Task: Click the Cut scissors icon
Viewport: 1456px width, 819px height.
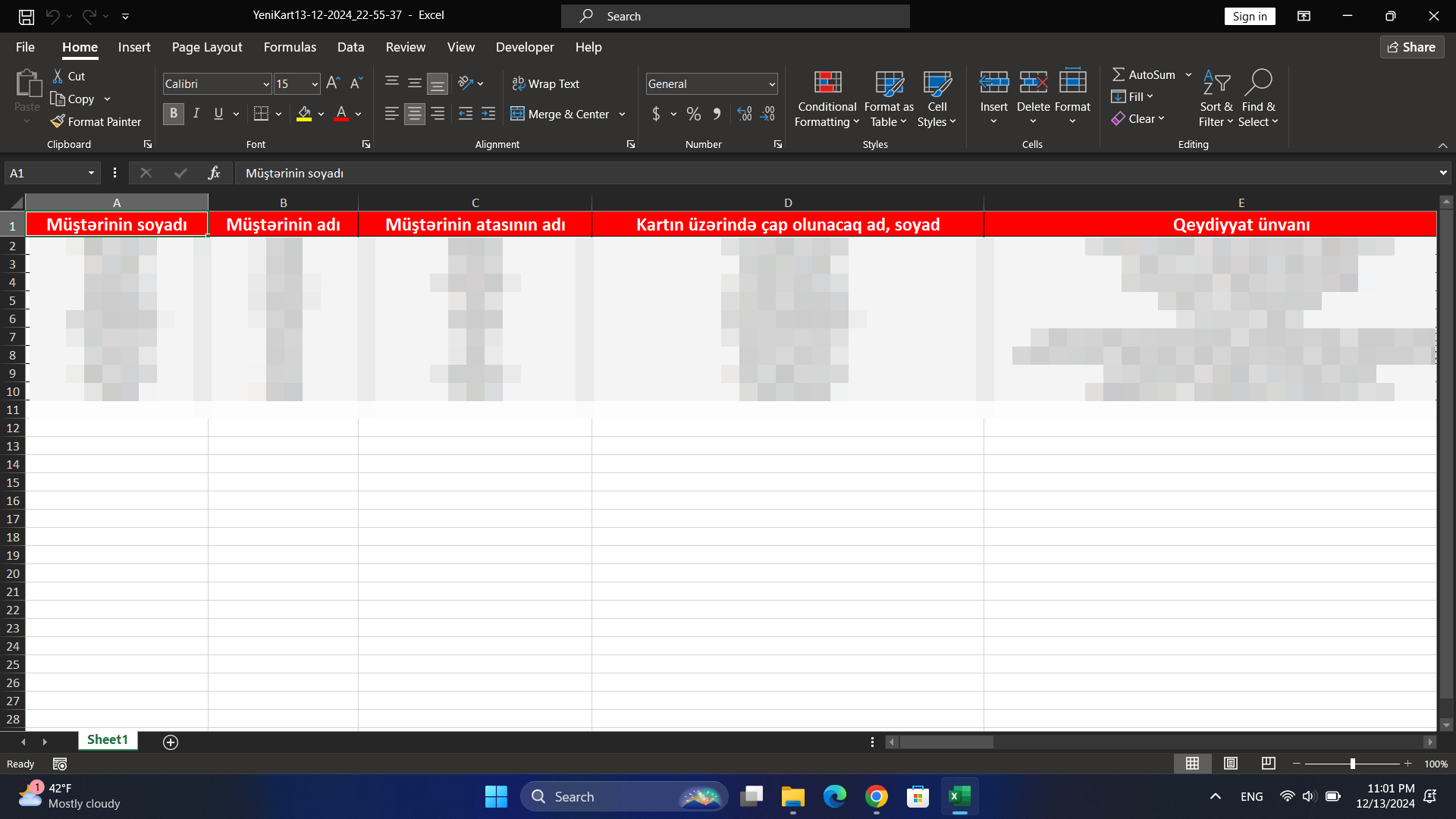Action: [x=58, y=77]
